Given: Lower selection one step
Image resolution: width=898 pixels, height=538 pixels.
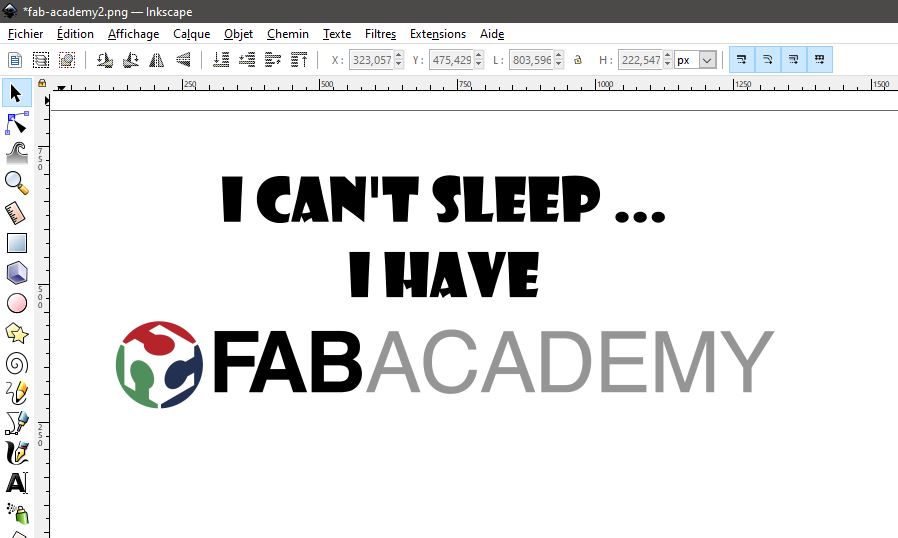Looking at the screenshot, I should 247,60.
